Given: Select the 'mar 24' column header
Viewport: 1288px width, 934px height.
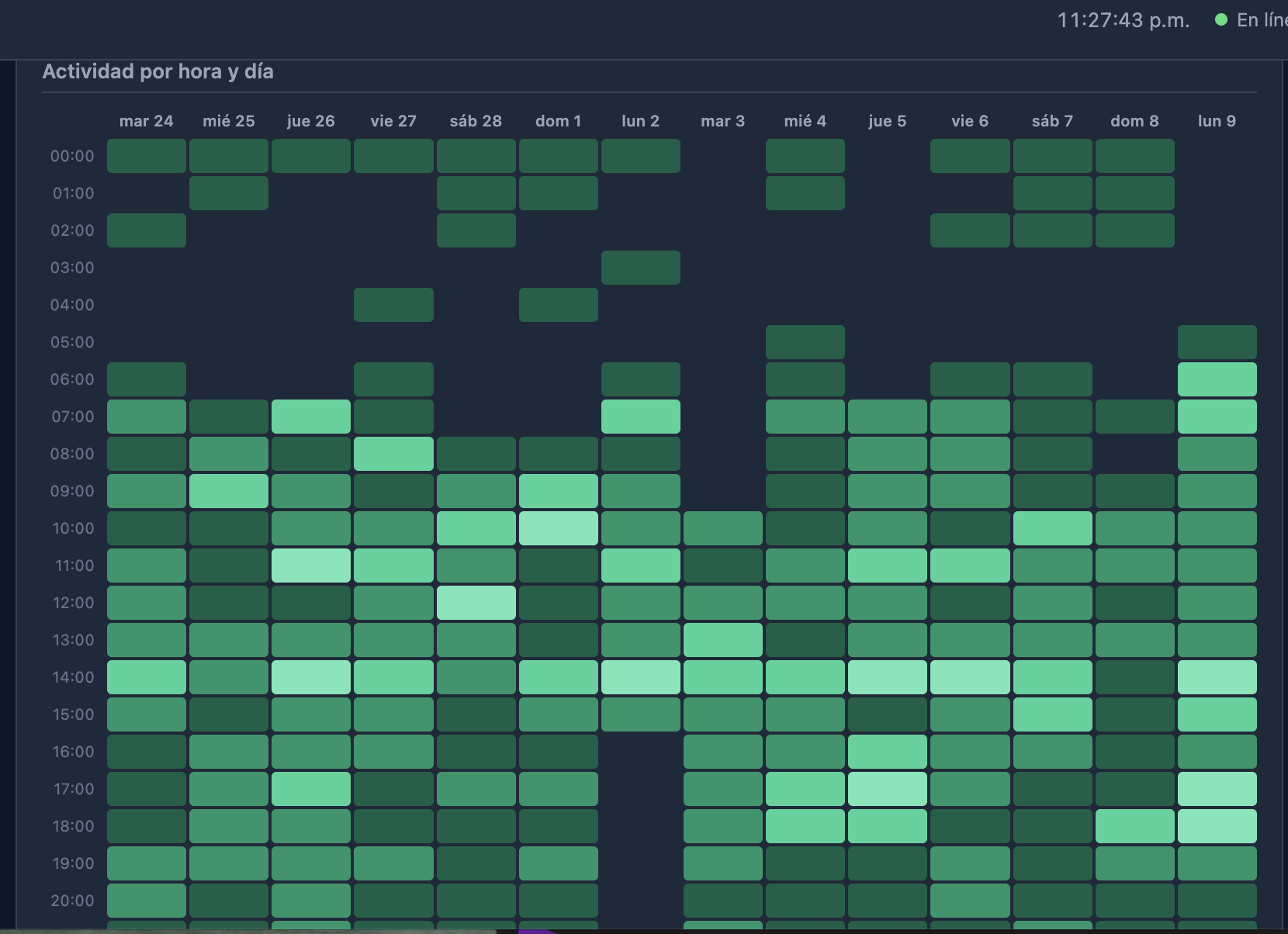Looking at the screenshot, I should point(146,121).
